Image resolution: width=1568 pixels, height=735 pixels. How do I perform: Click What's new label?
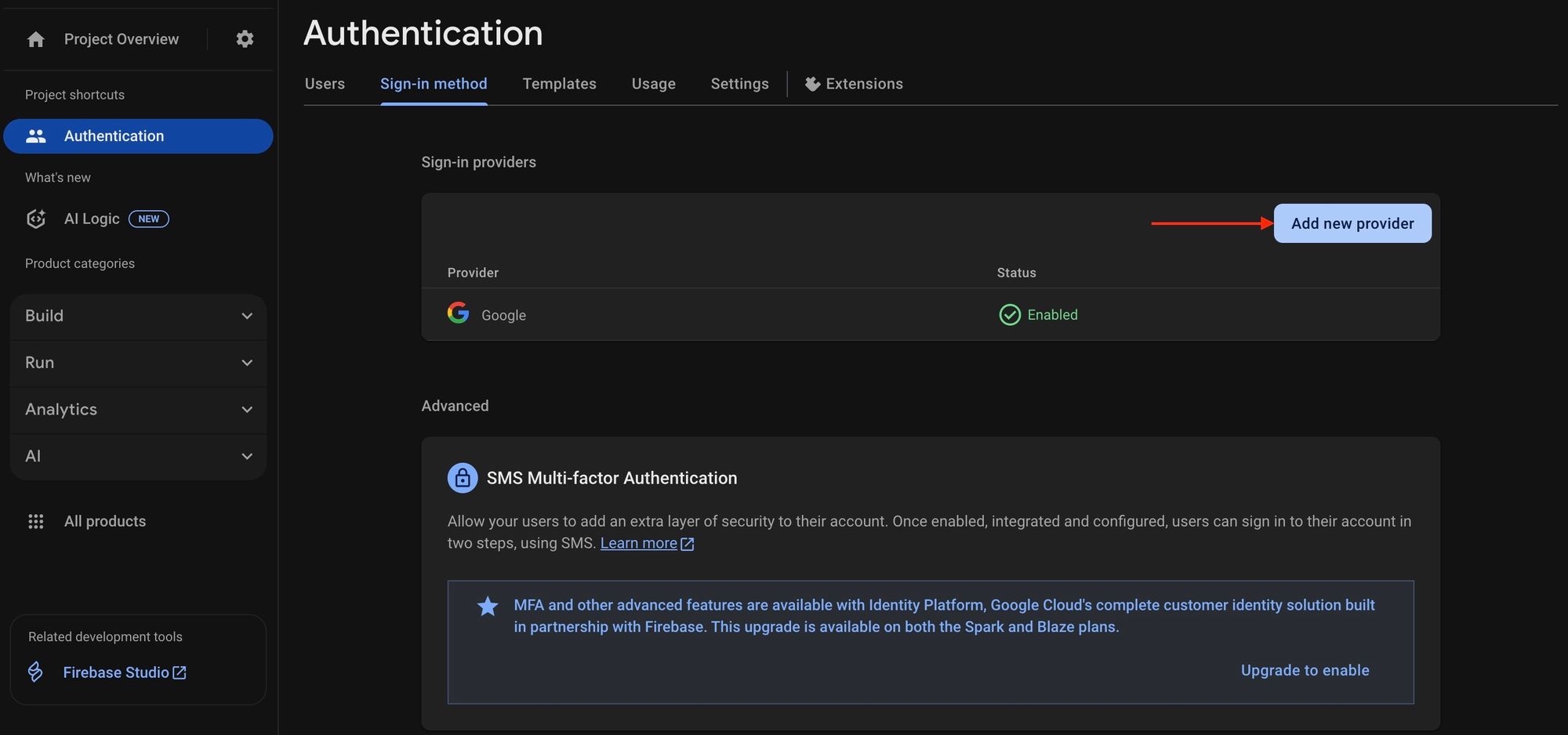[x=58, y=178]
